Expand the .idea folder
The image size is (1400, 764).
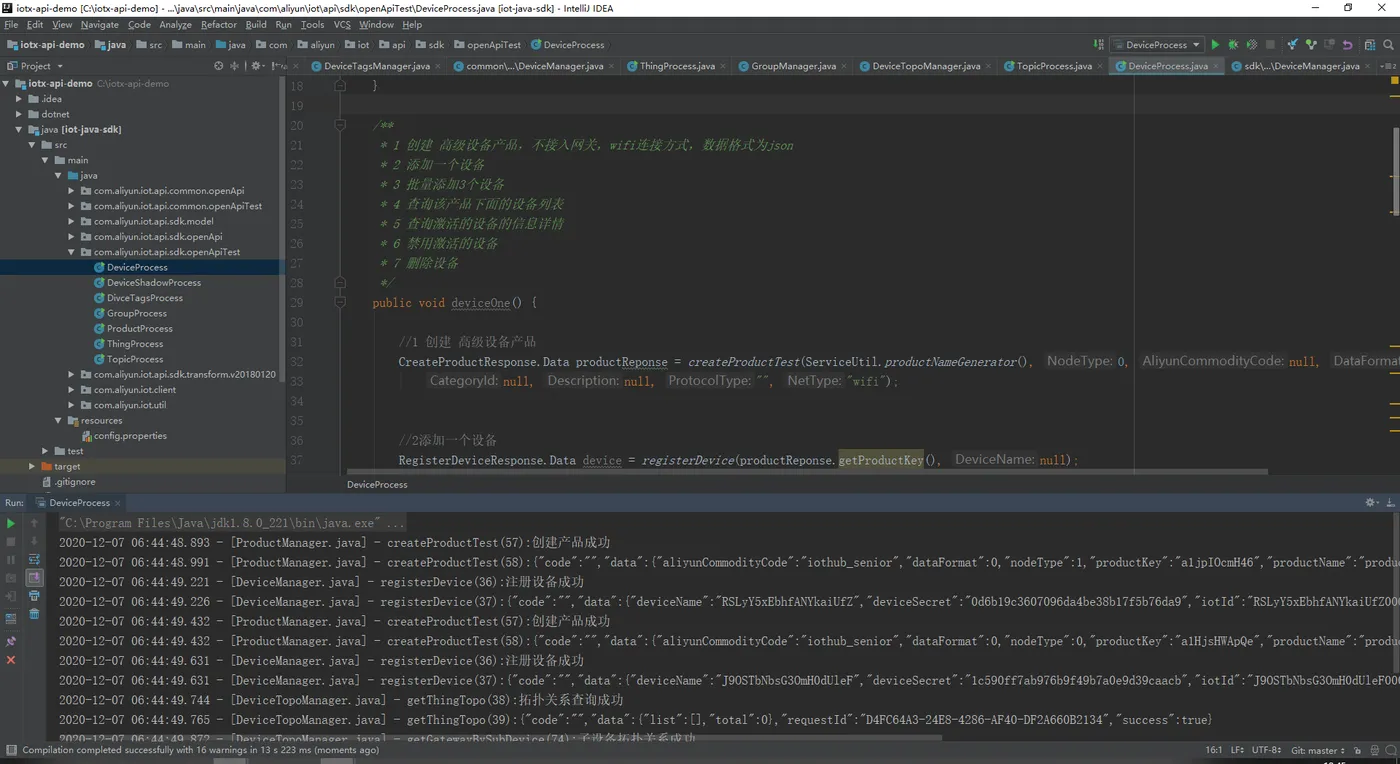coord(20,99)
